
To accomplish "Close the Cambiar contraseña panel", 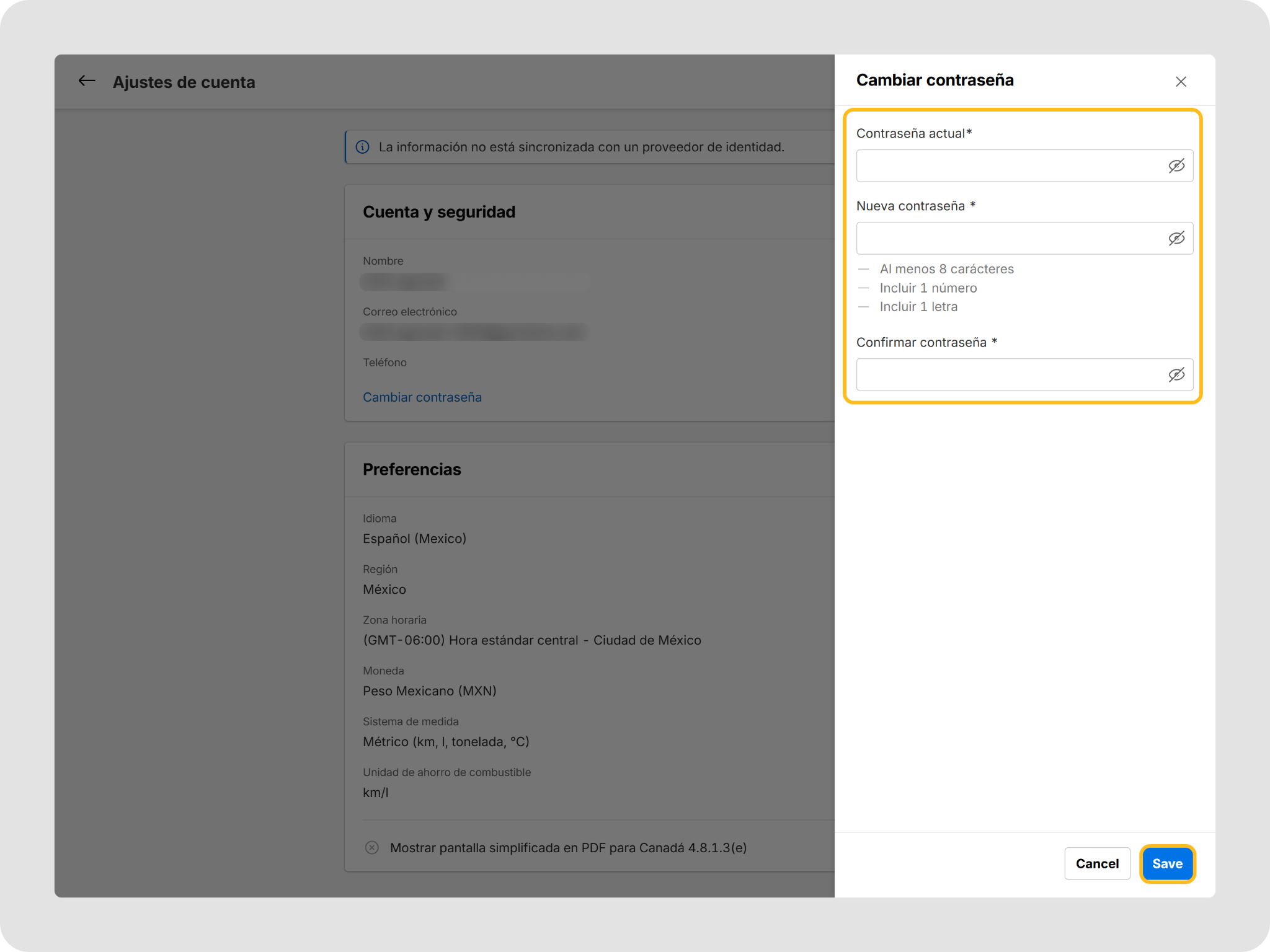I will pos(1181,82).
